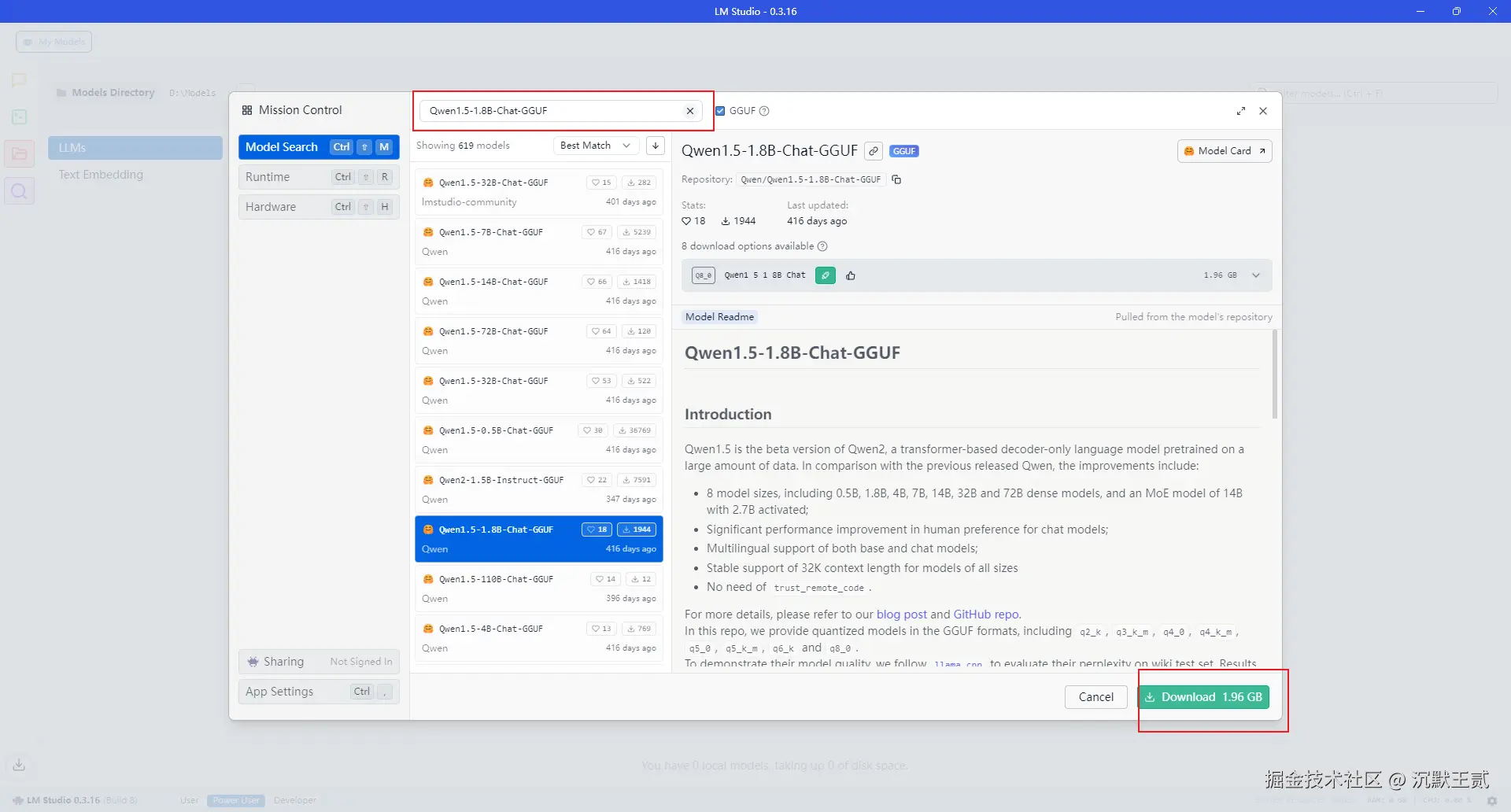Select Qwen1.5-14B-Chat-GGUF in results

[539, 291]
